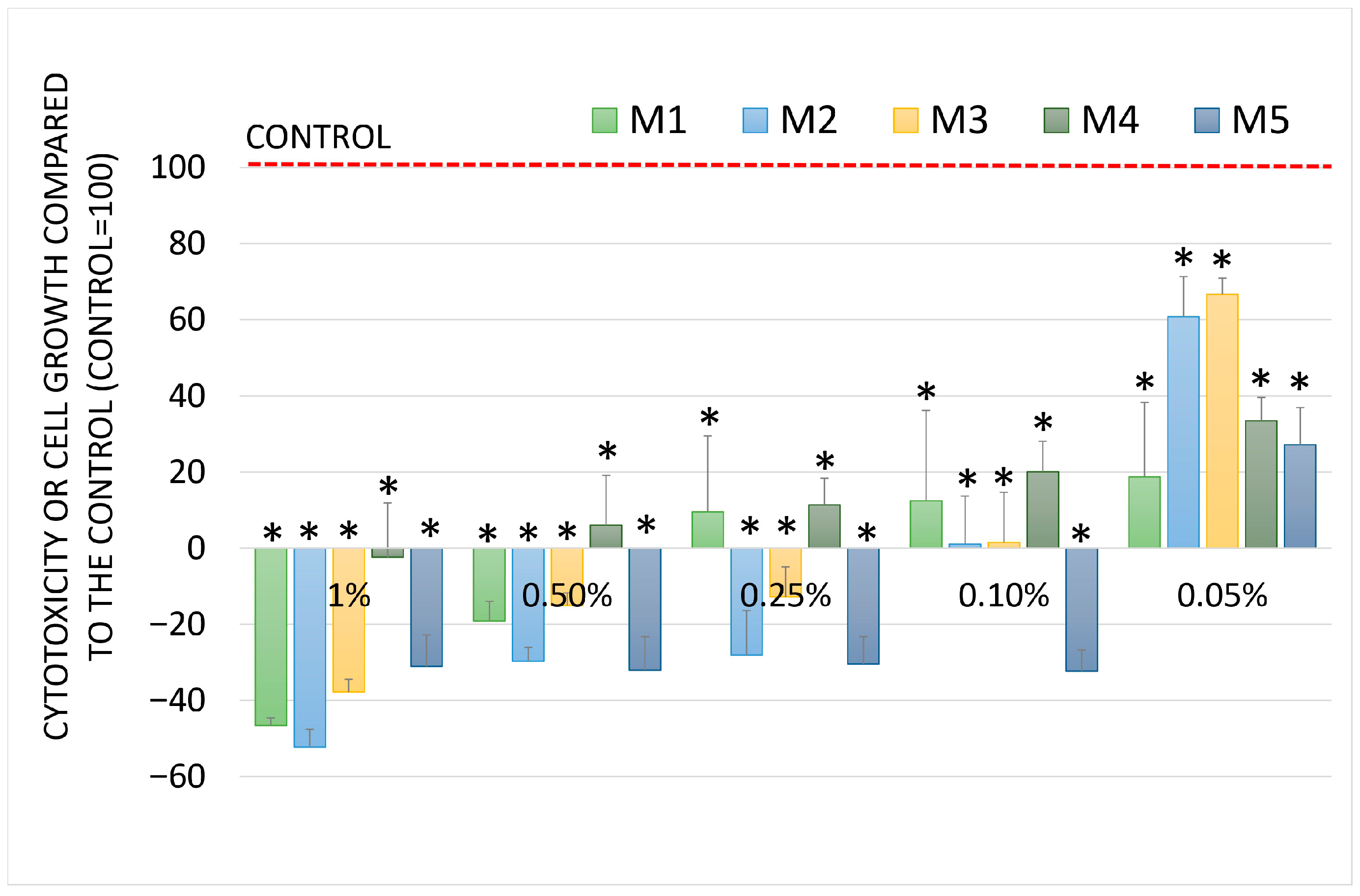Click the CONTROL label above the dashed line
Image resolution: width=1360 pixels, height=896 pixels.
click(318, 137)
